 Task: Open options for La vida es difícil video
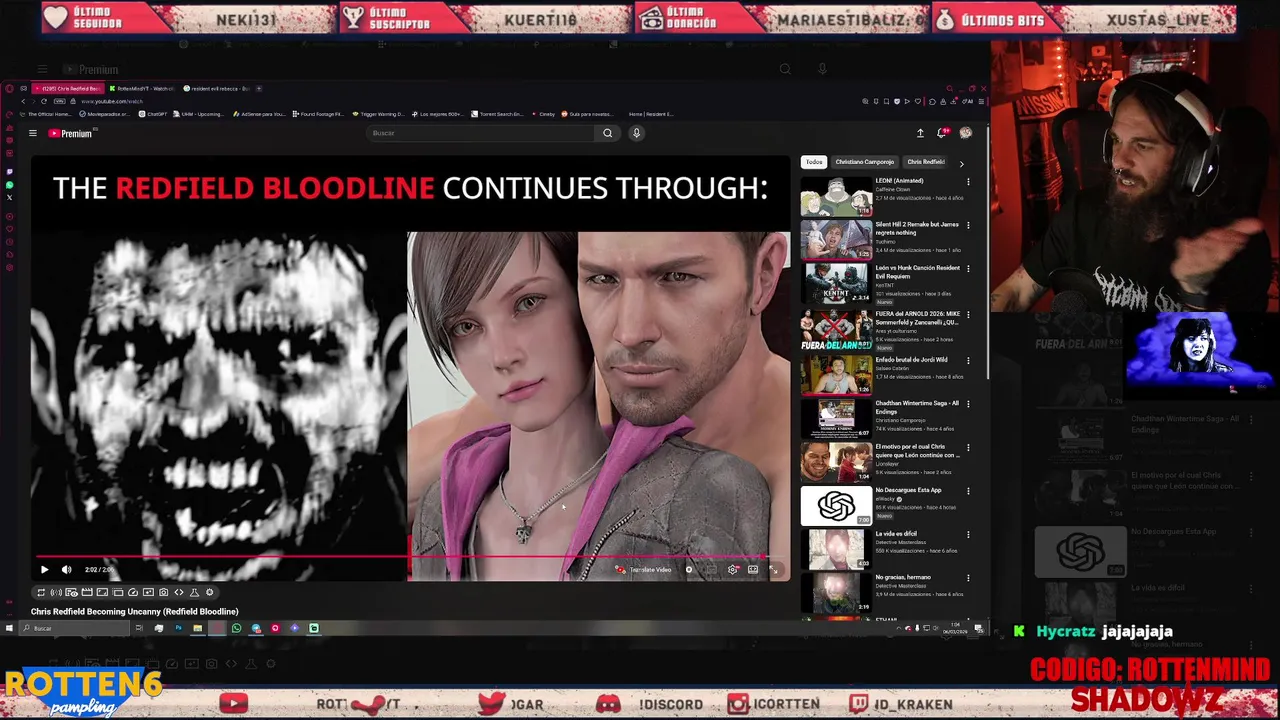tap(968, 535)
